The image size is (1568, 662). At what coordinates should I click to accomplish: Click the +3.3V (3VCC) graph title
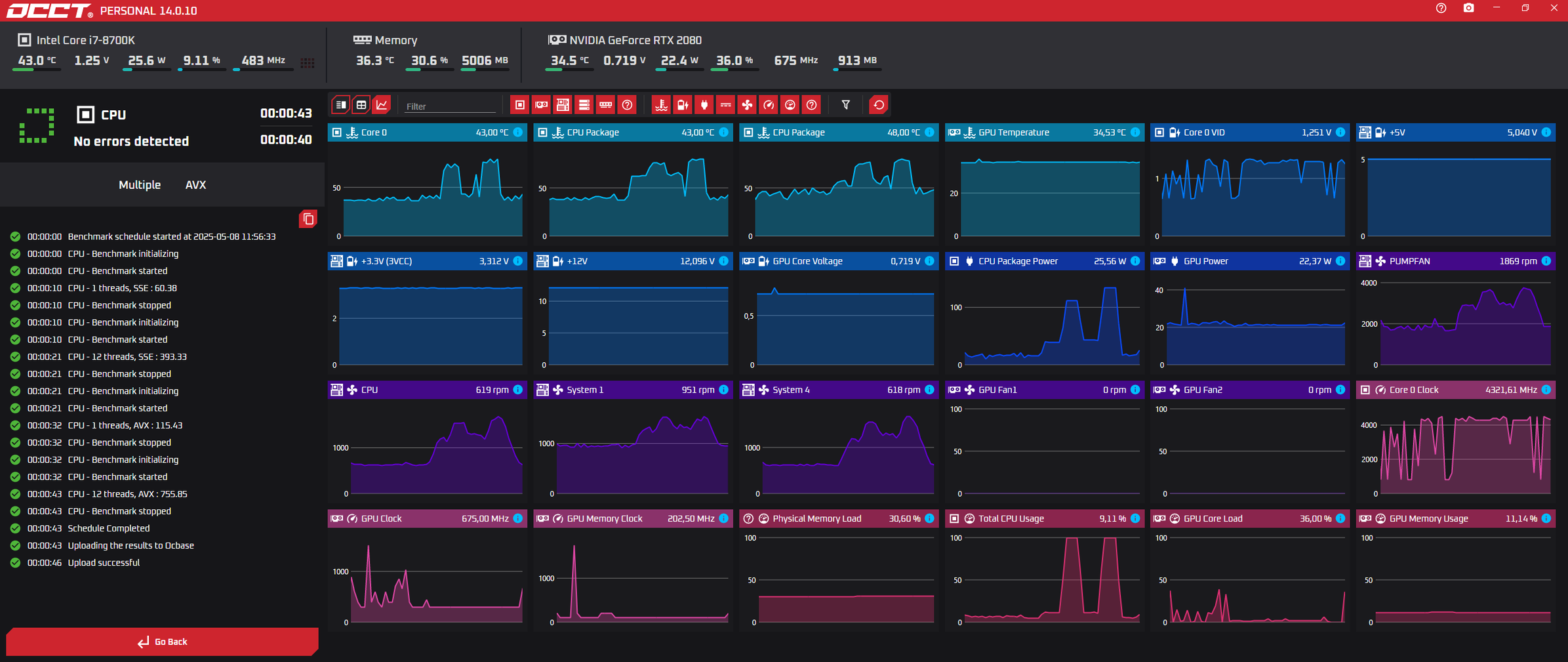coord(387,261)
